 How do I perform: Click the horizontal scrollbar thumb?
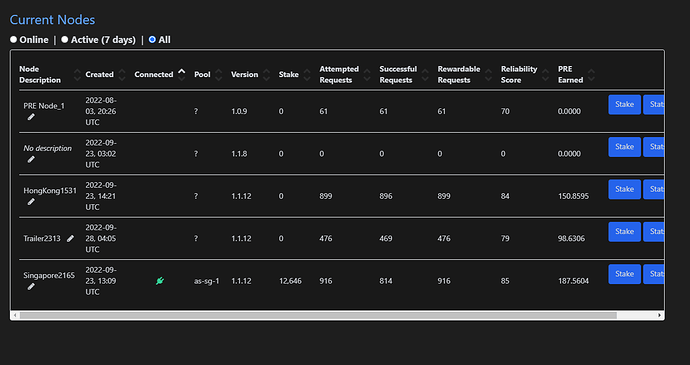coord(318,315)
